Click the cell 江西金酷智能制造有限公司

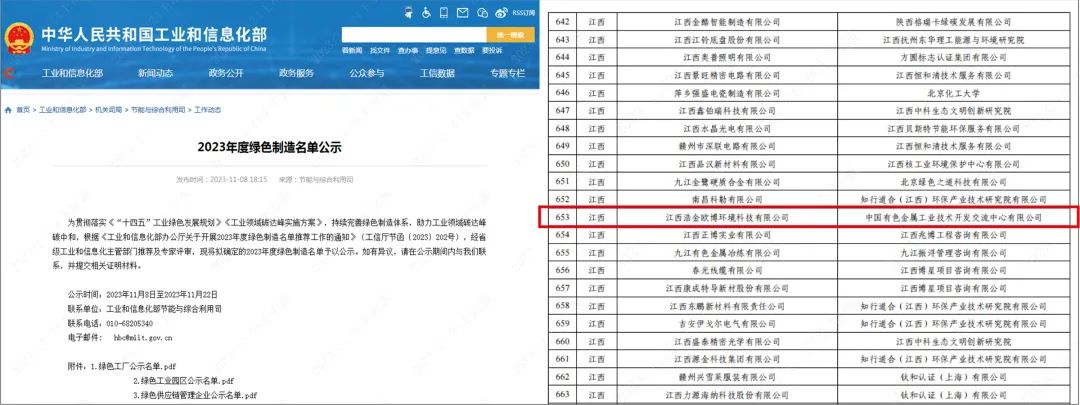727,23
